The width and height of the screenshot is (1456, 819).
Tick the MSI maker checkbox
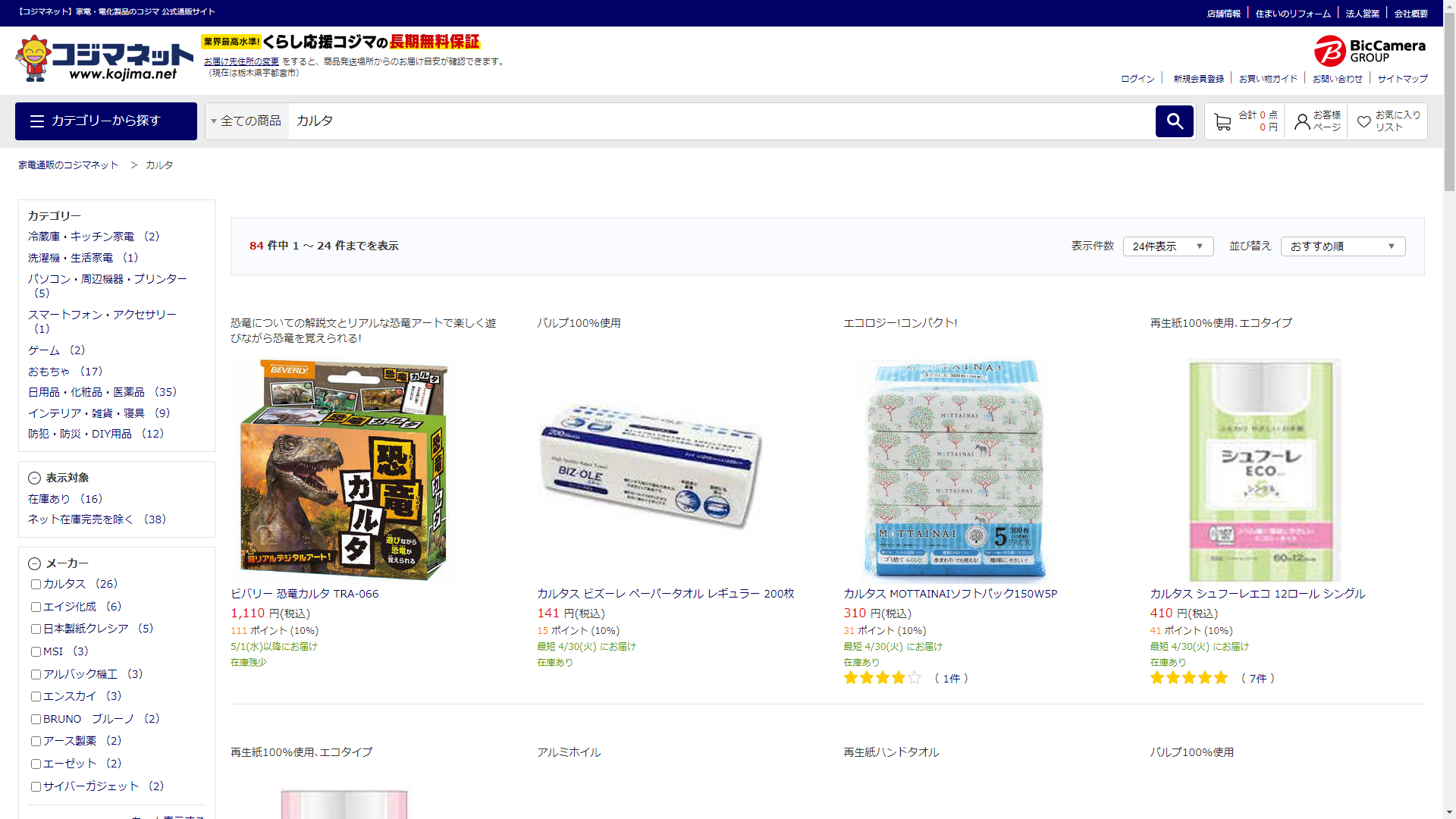(x=36, y=652)
